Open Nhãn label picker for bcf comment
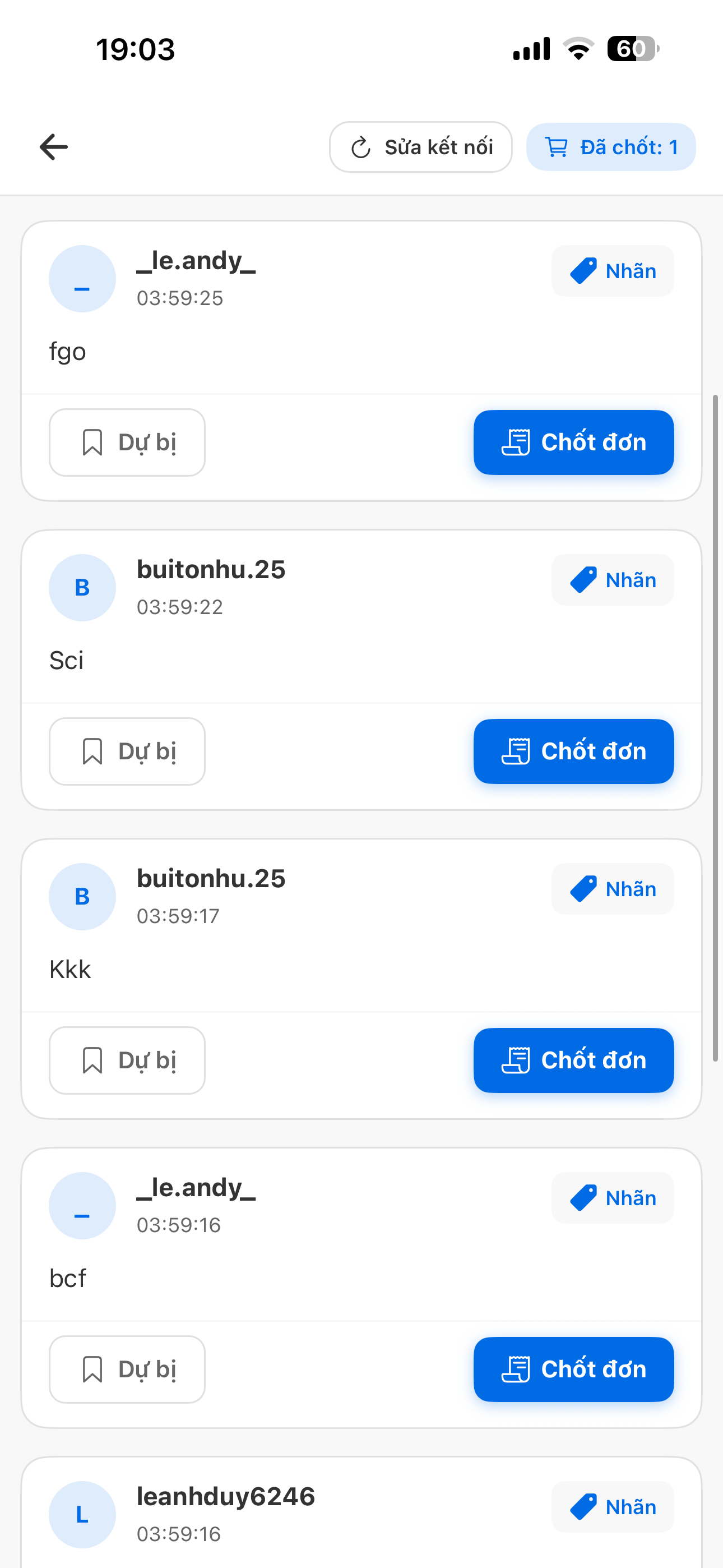Screen dimensions: 723x1568 [612, 1198]
